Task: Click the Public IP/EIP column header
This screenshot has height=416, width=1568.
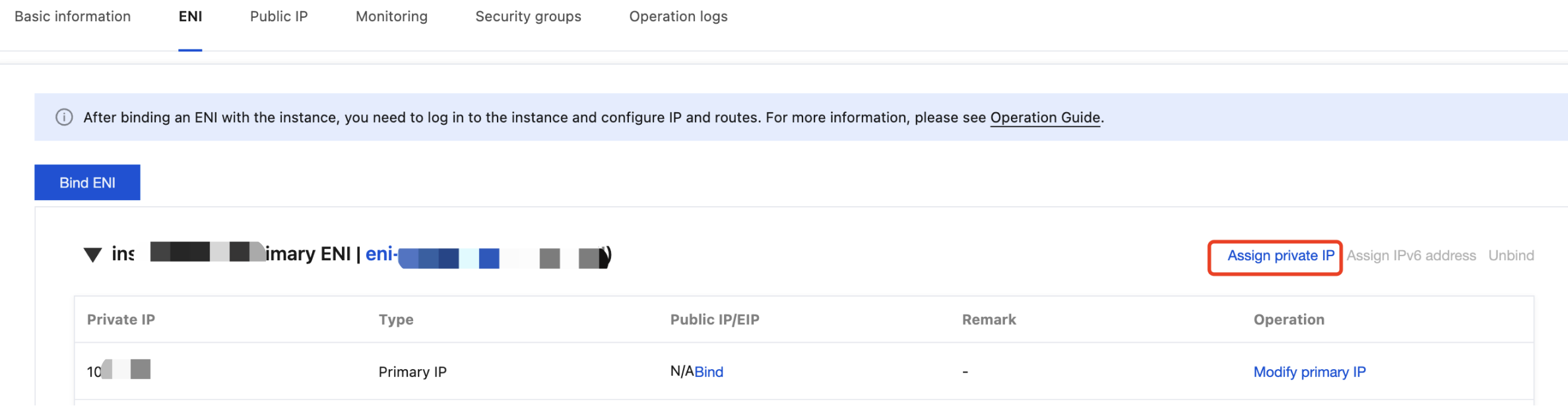Action: 715,320
